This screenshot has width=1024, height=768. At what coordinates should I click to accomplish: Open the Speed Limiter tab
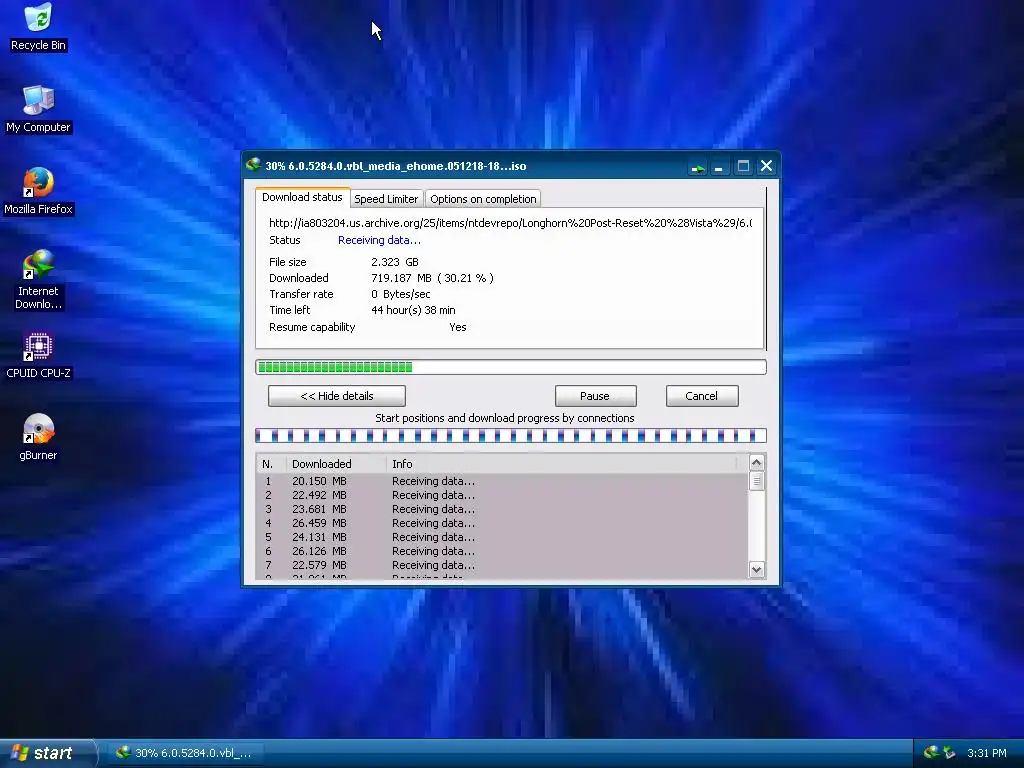pyautogui.click(x=386, y=199)
